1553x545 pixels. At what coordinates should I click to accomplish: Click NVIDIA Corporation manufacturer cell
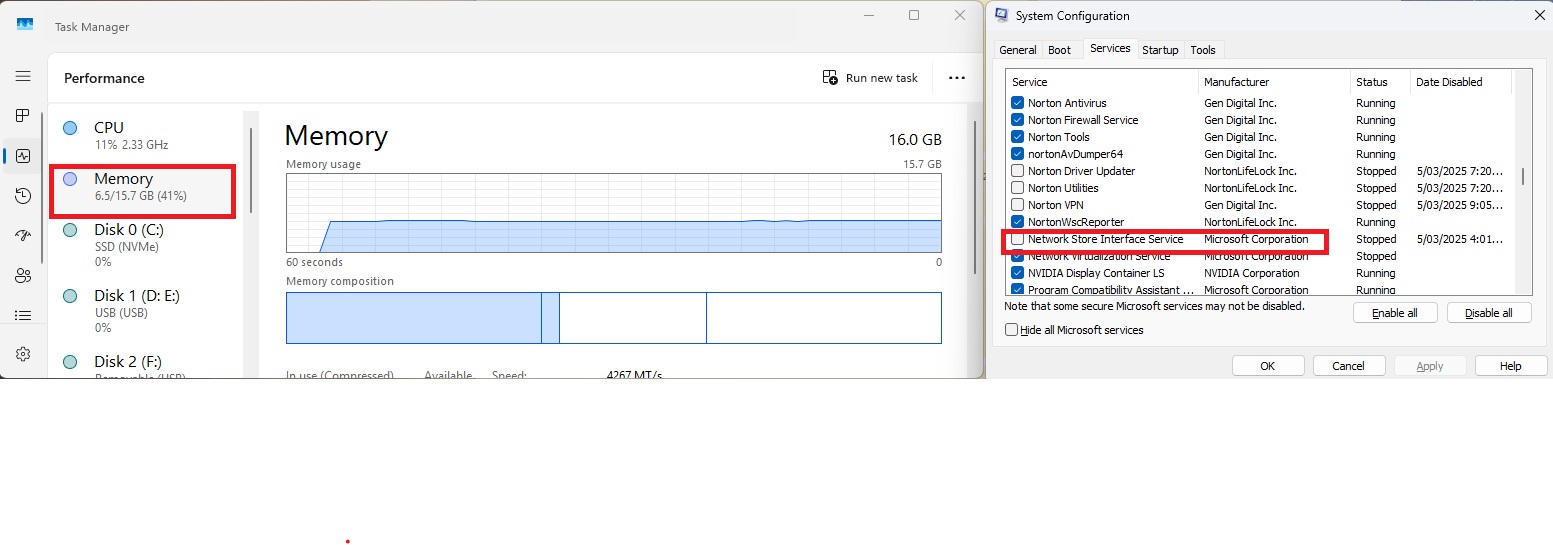point(1252,273)
